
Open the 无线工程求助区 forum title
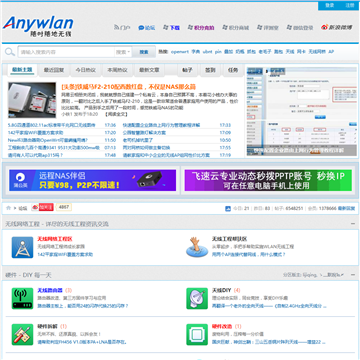click(229, 239)
